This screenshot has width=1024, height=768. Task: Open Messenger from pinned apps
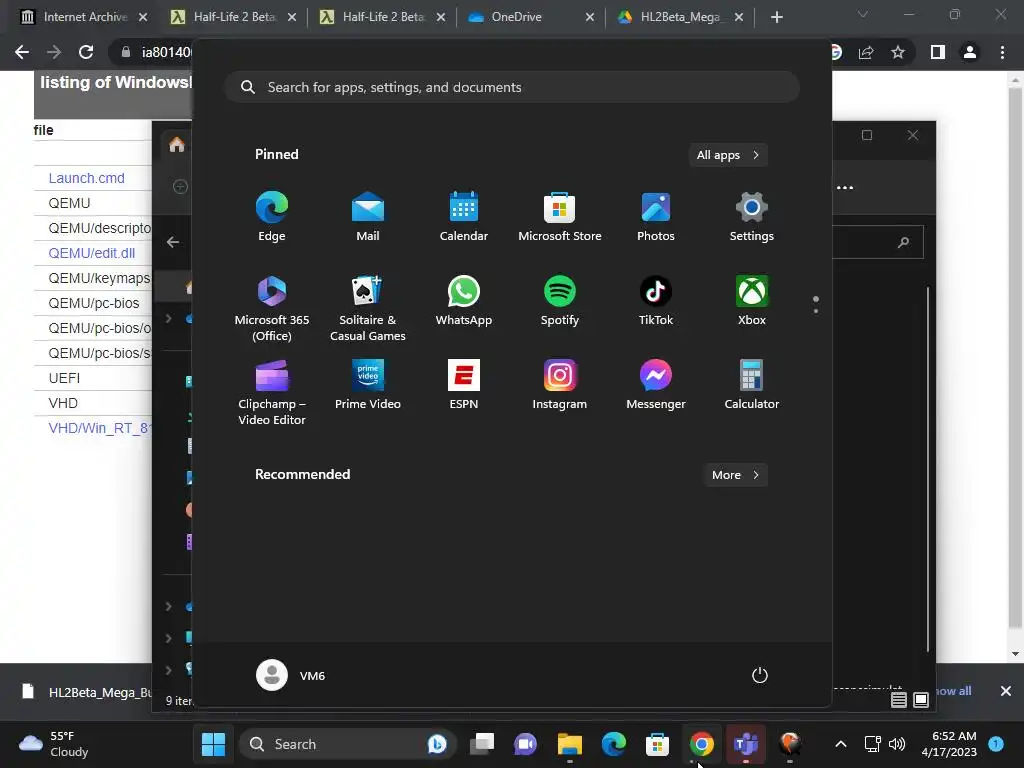click(x=656, y=385)
